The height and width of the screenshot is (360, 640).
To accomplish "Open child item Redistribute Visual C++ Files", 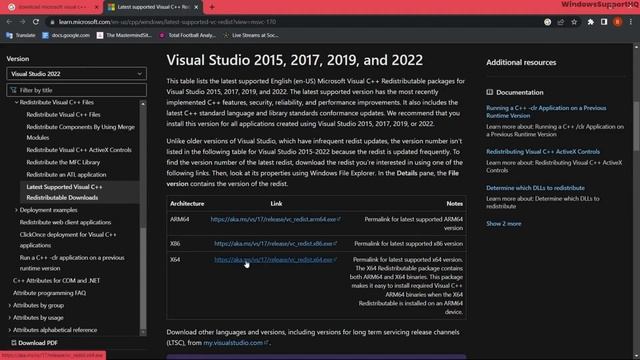I will point(63,115).
